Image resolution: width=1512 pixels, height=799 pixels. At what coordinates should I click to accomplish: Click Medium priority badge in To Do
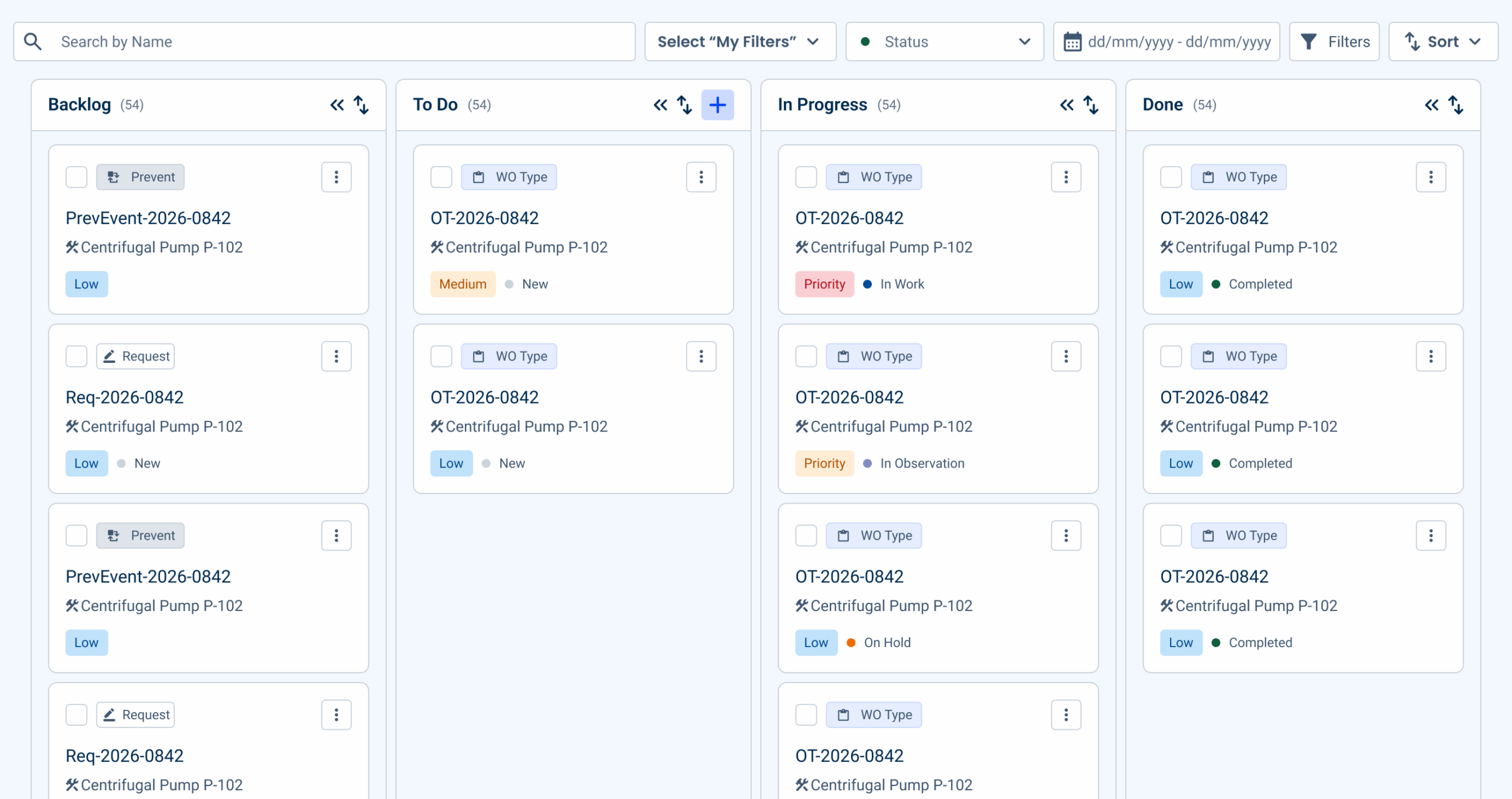pos(463,284)
